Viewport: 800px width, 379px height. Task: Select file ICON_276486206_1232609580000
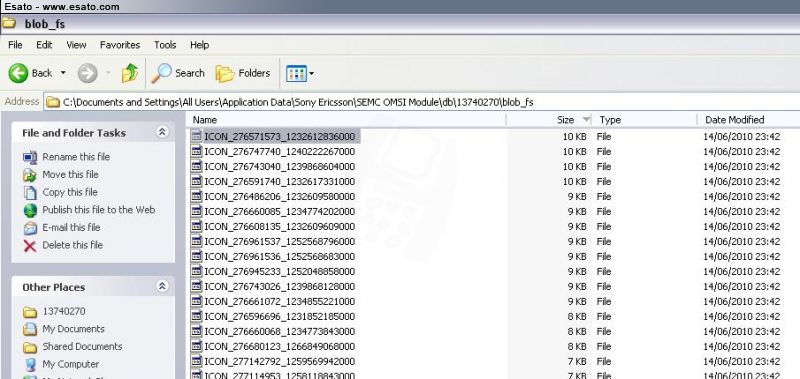pos(279,196)
